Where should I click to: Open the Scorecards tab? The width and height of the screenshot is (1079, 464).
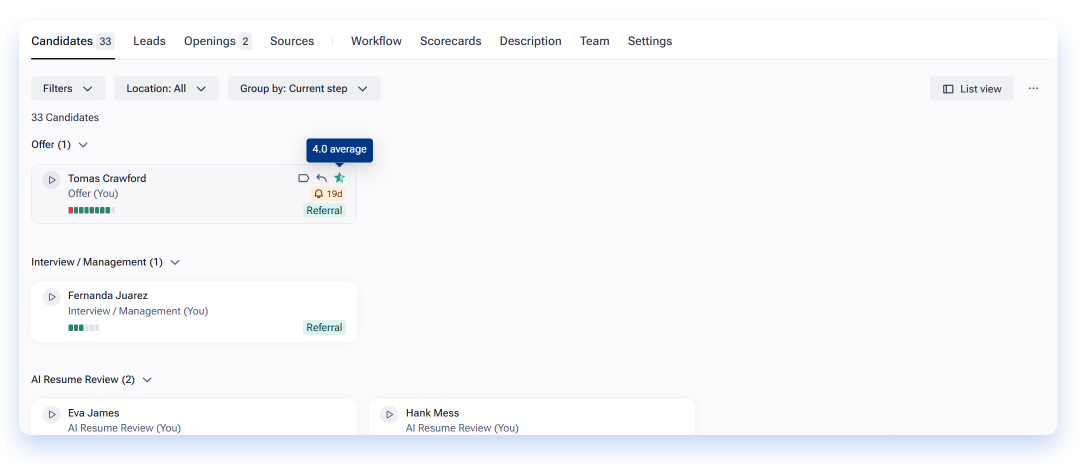[451, 41]
